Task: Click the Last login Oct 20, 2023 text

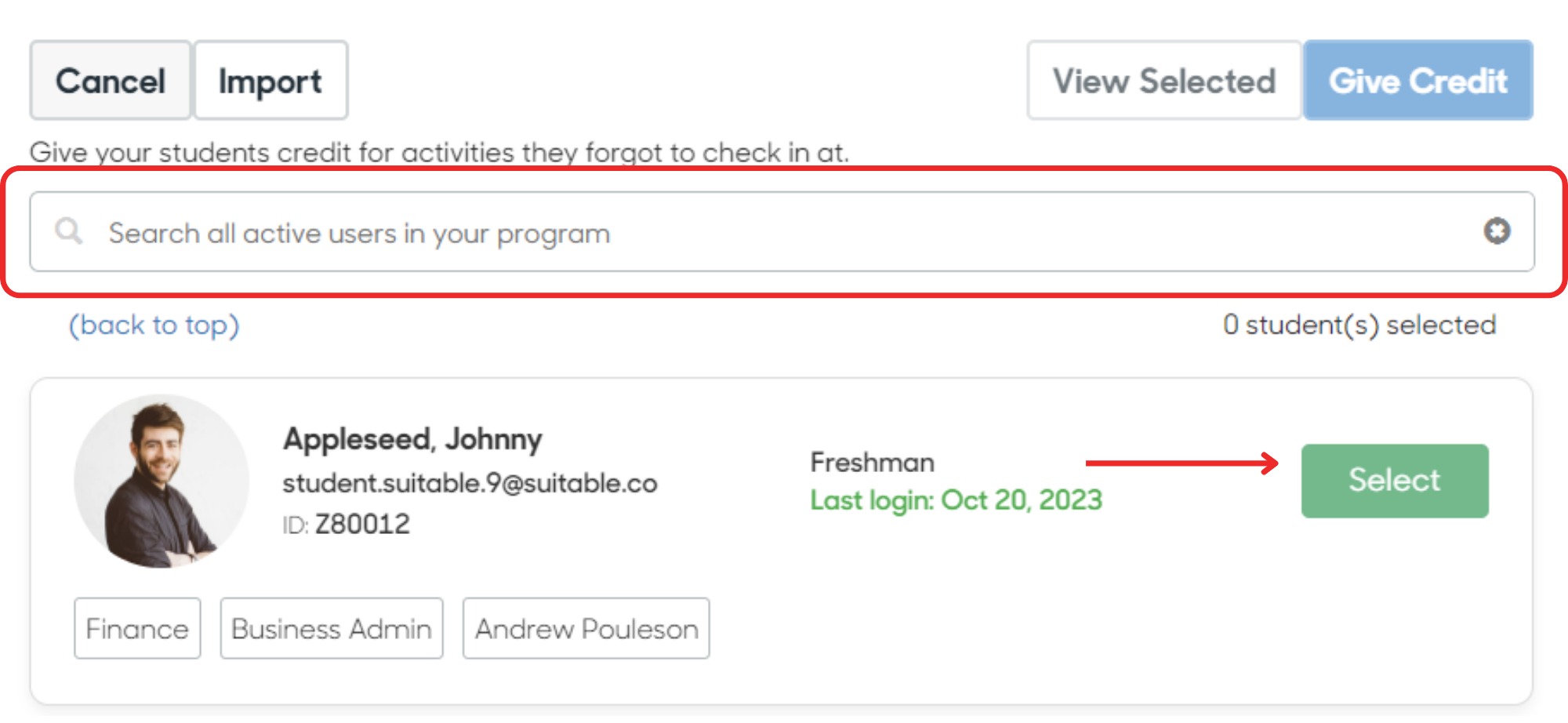Action: 956,500
